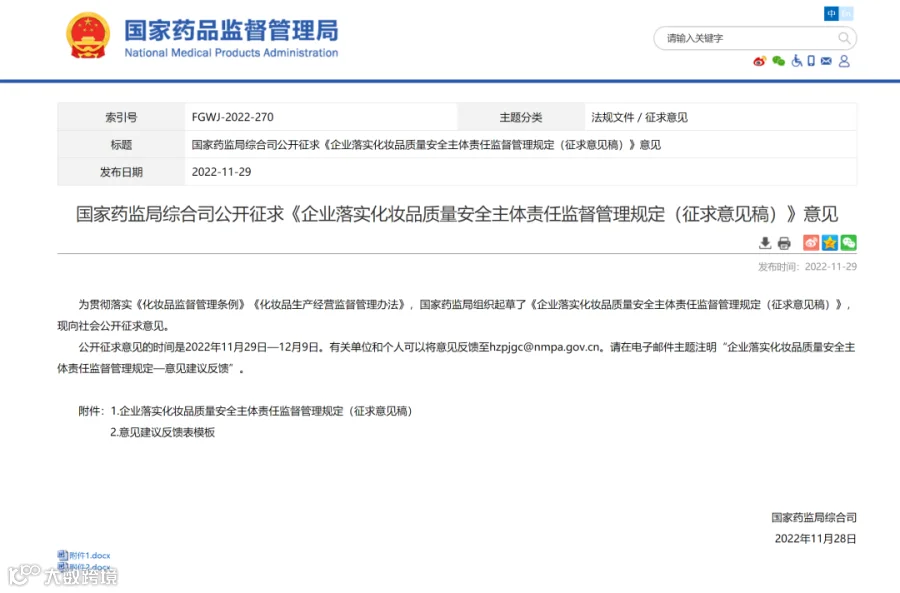Screen dimensions: 900x593
Task: Click the English name National Medical Products Administration
Action: click(231, 53)
